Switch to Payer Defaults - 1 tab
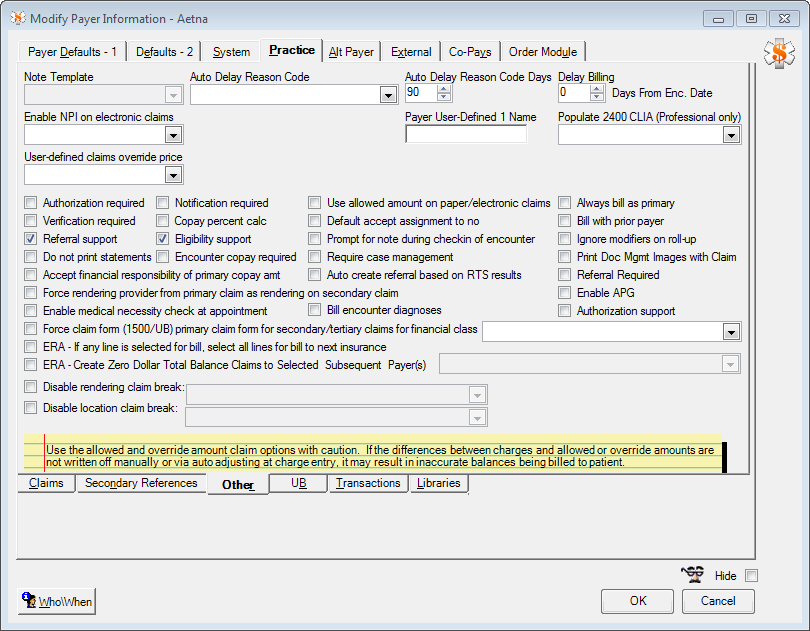Screen dimensions: 810x631 tap(72, 52)
